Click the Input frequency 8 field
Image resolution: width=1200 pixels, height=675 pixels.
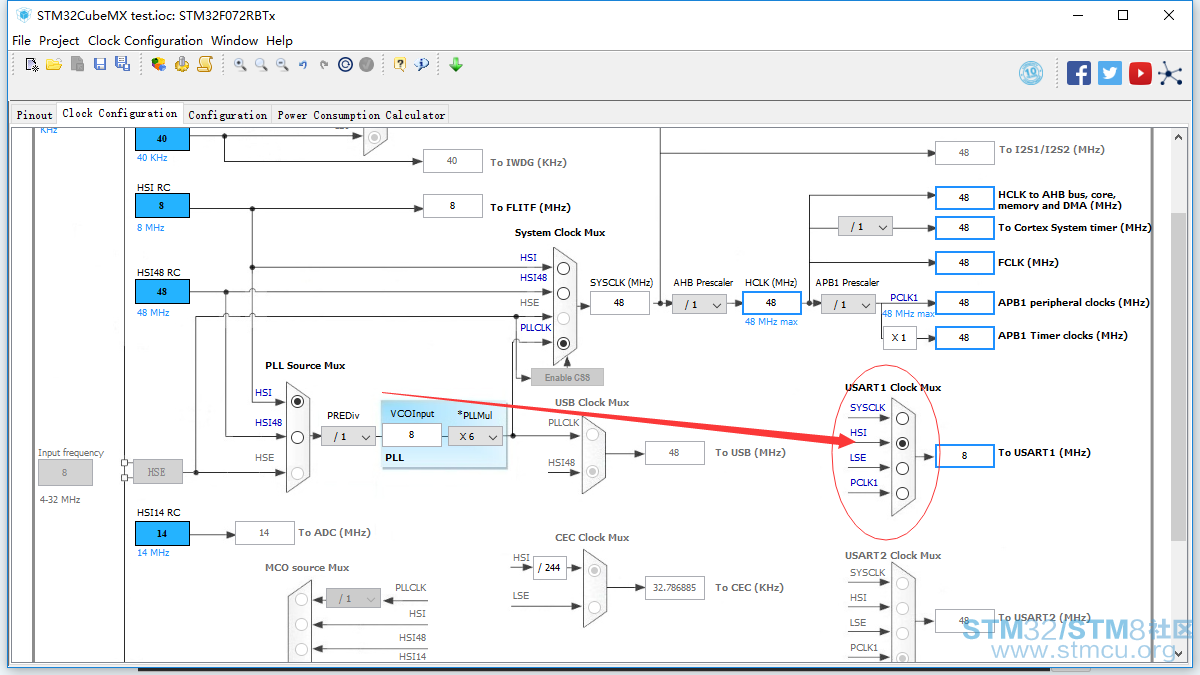65,473
